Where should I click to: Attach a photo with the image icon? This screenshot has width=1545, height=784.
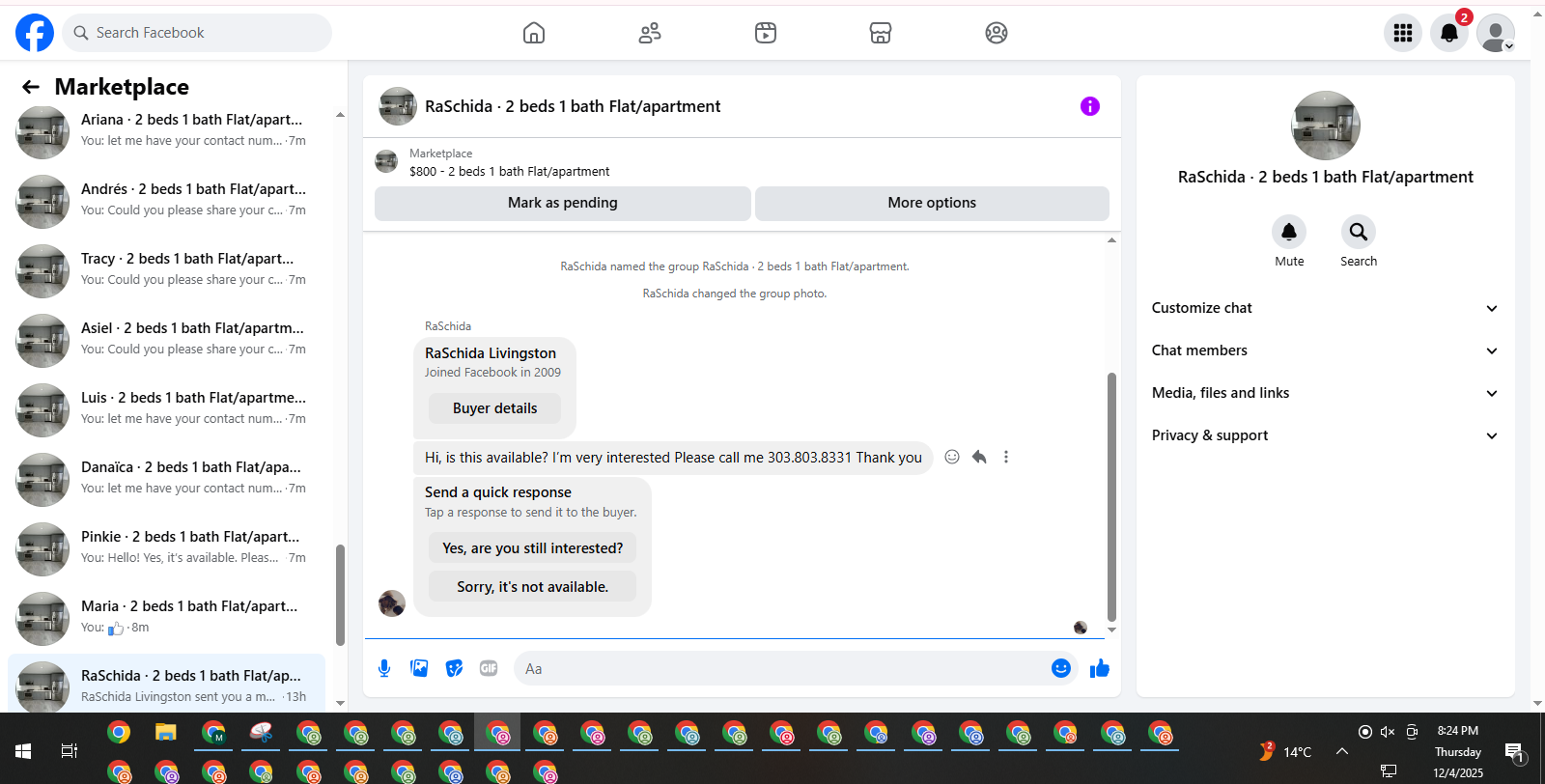[419, 668]
